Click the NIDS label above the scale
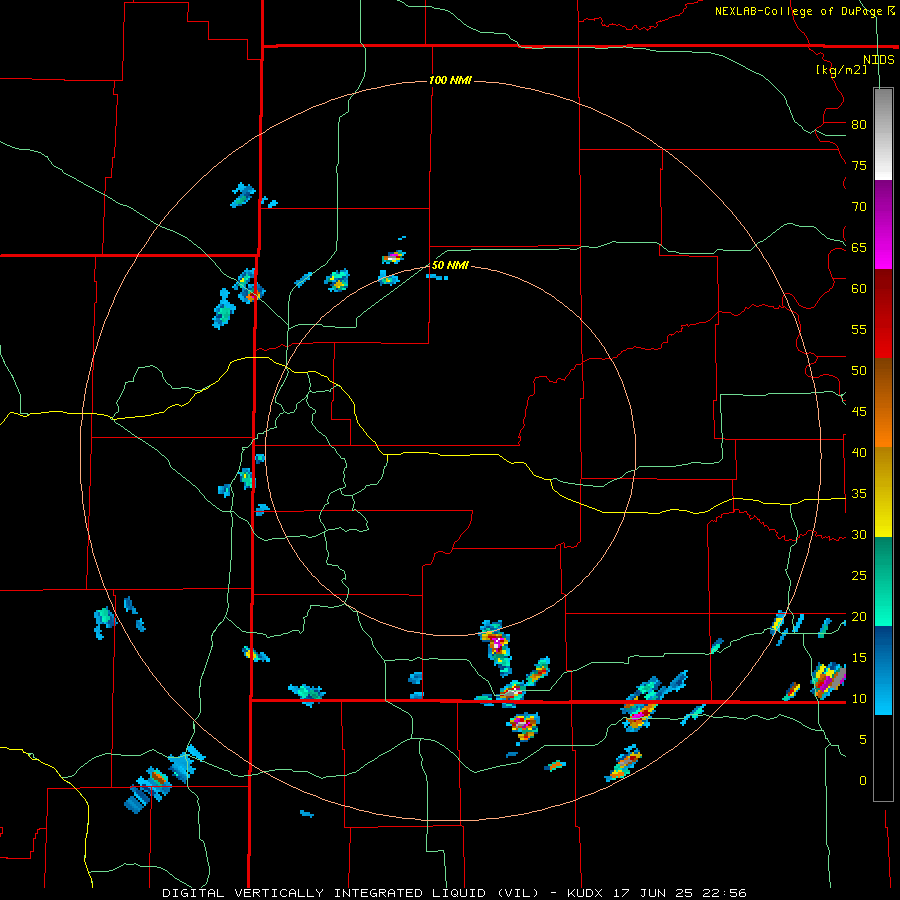 click(x=878, y=60)
